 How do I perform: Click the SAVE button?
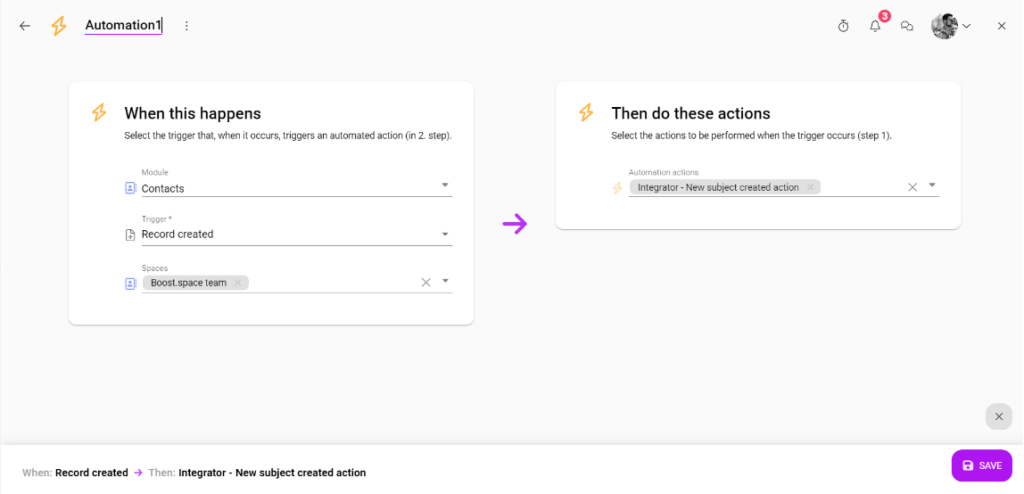pyautogui.click(x=982, y=465)
